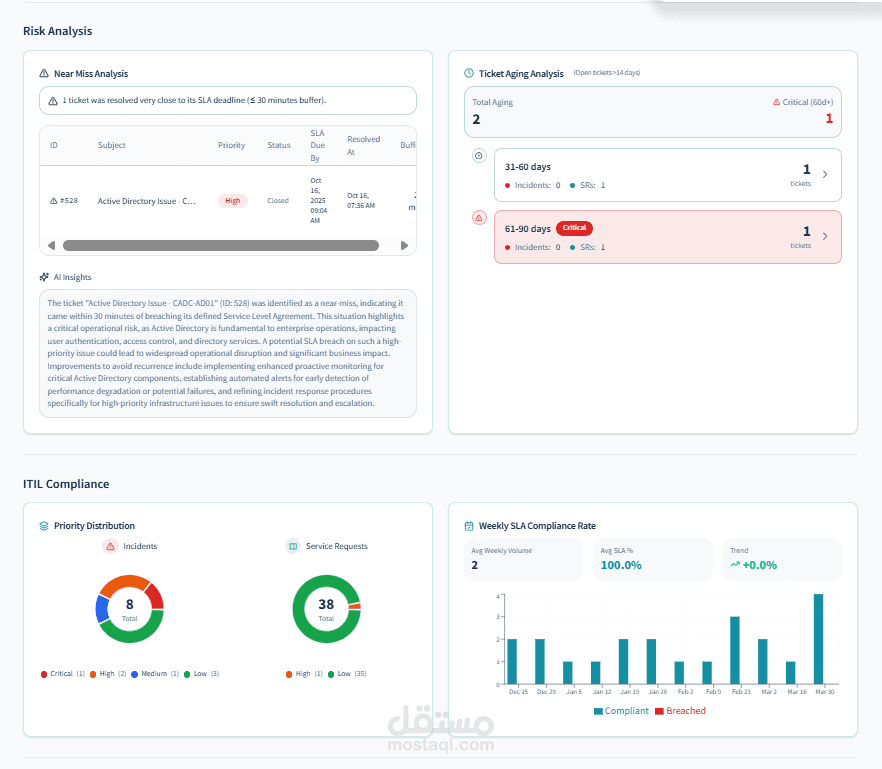This screenshot has width=882, height=769.
Task: Expand the 31-60 days row chevron
Action: point(825,174)
